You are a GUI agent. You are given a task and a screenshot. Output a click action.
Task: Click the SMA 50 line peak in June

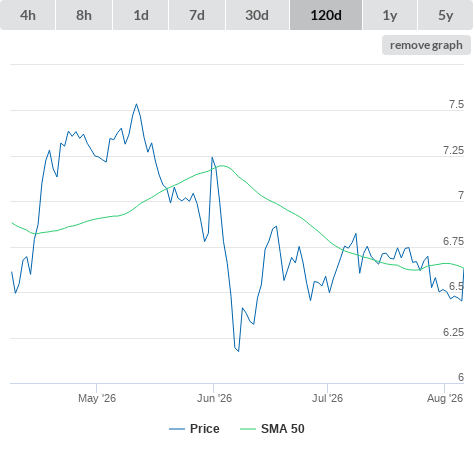point(222,166)
